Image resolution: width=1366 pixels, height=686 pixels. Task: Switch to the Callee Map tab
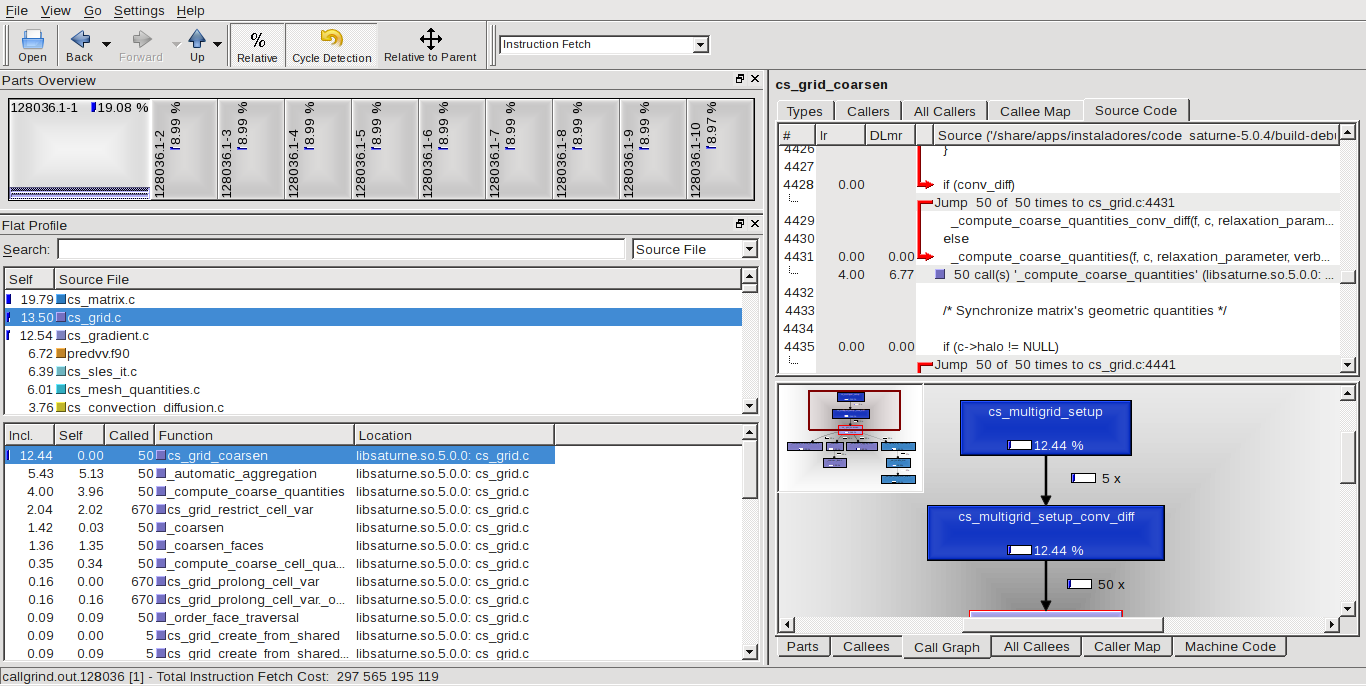pyautogui.click(x=1035, y=111)
